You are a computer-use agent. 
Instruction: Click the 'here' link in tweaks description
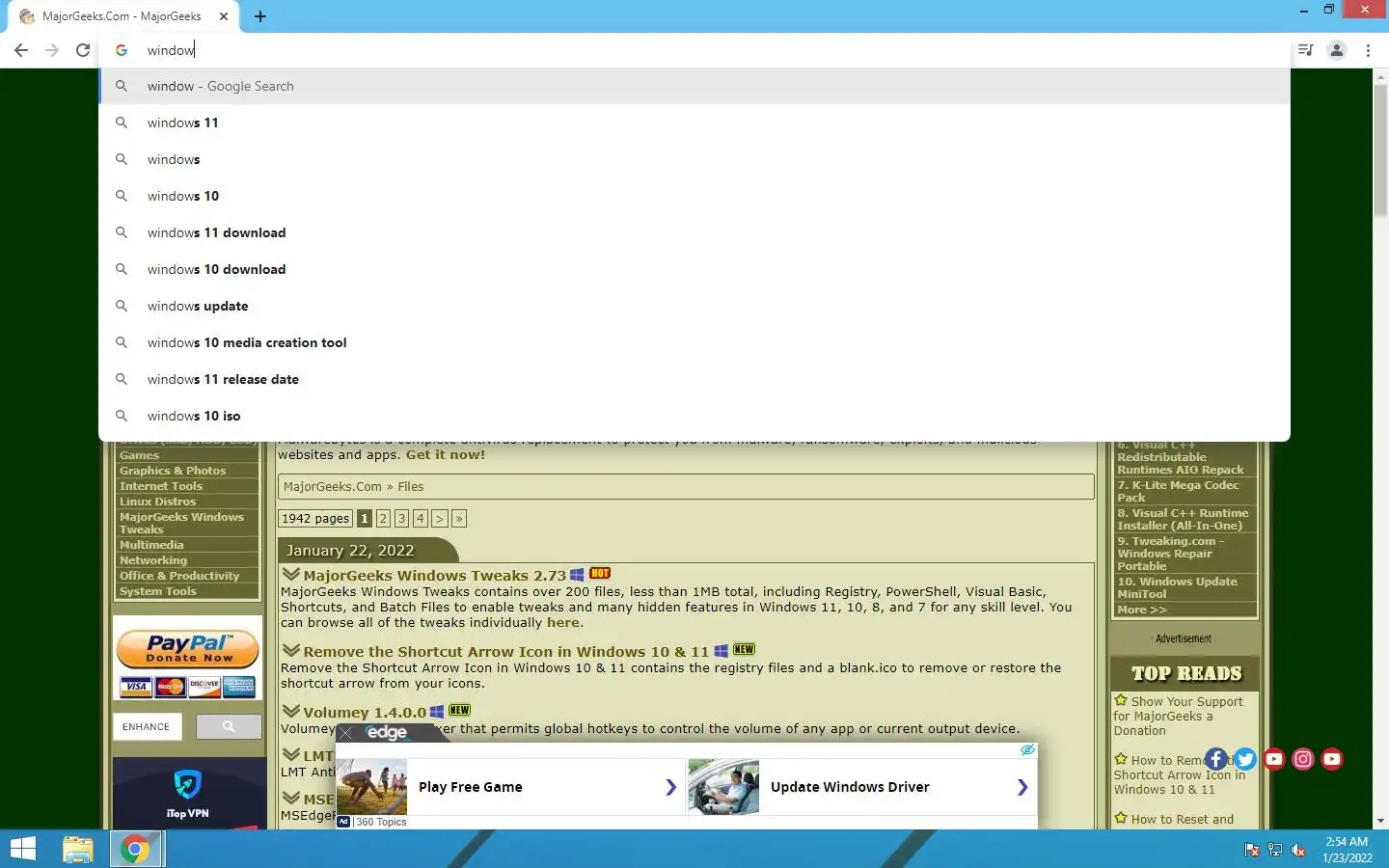coord(563,622)
